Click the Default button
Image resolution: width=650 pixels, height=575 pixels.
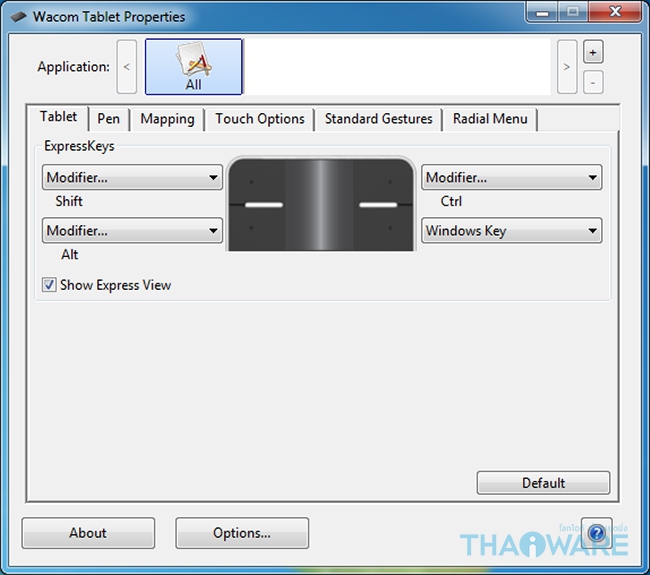point(543,483)
